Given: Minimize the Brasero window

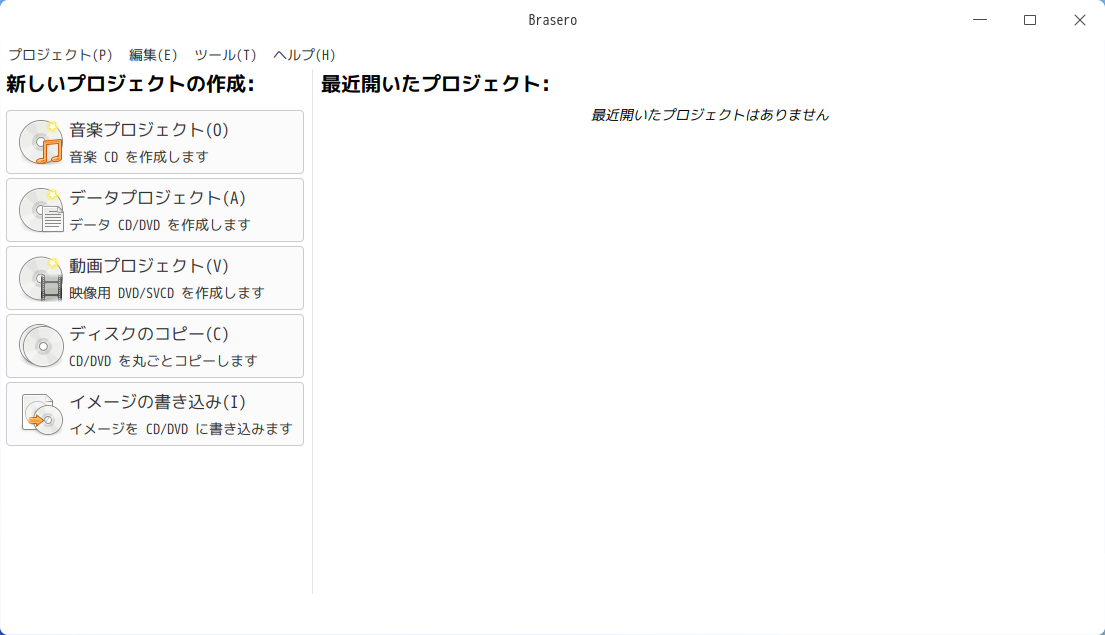Looking at the screenshot, I should (980, 20).
